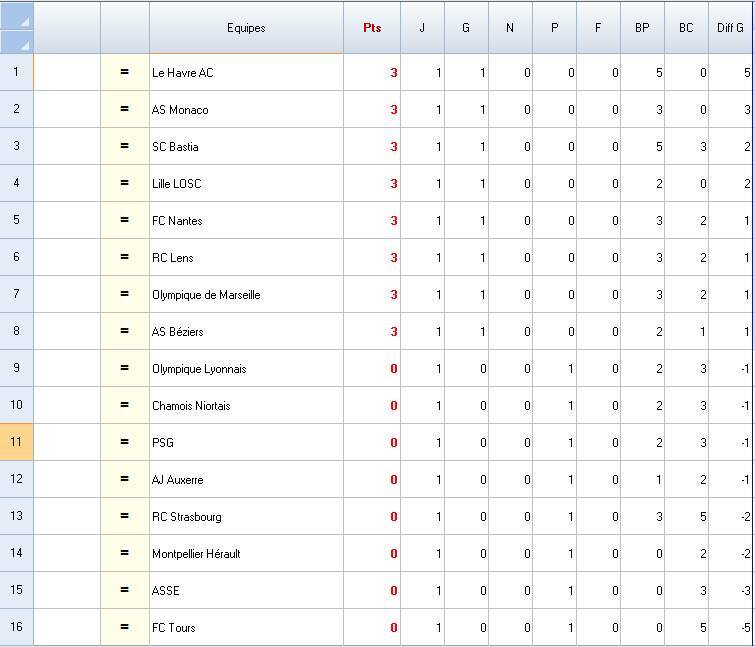Image resolution: width=755 pixels, height=647 pixels.
Task: Click the Equipes column header
Action: (x=246, y=28)
